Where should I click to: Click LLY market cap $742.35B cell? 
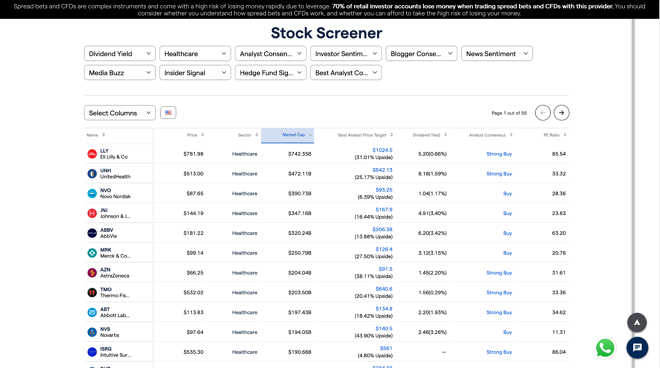tap(300, 154)
